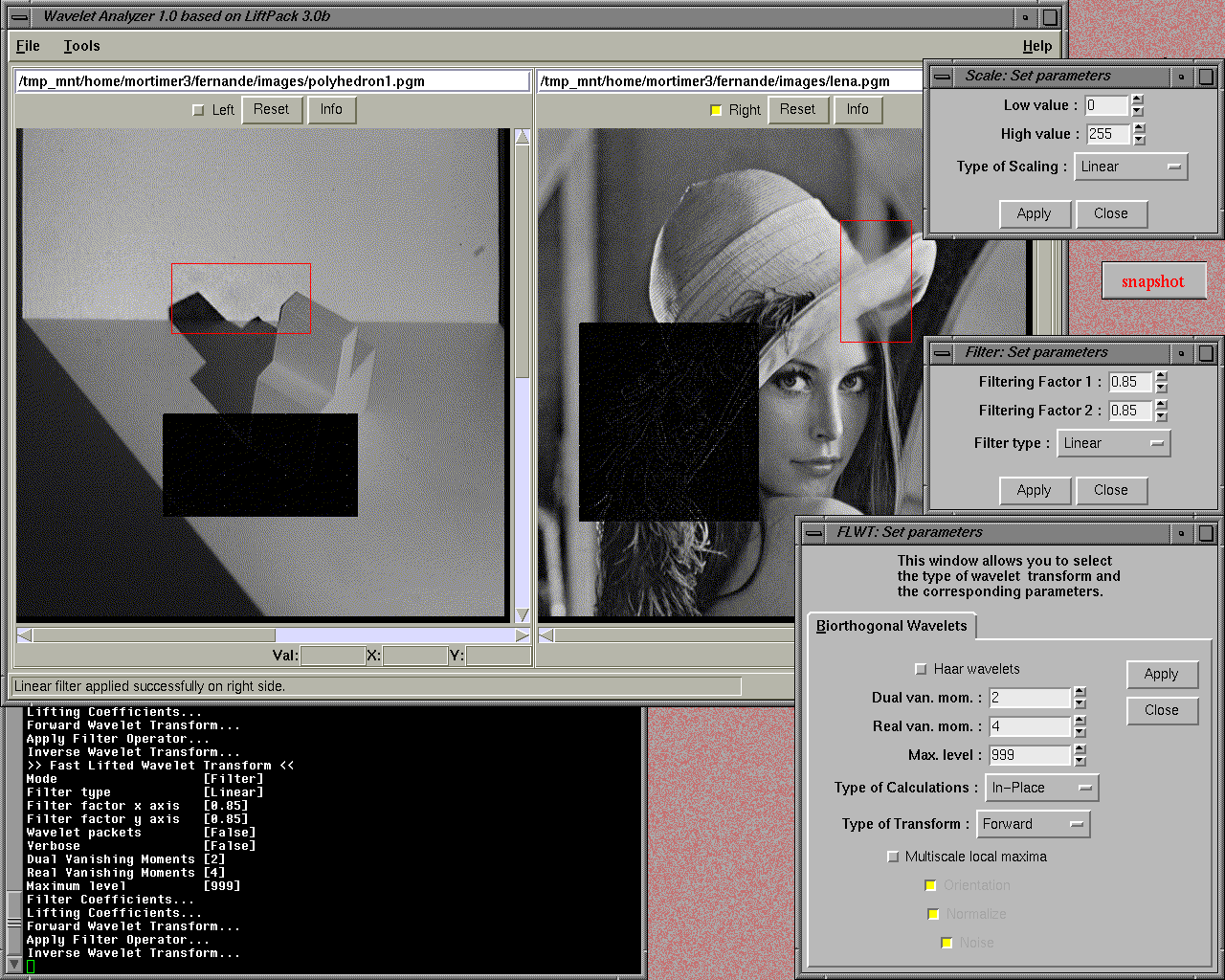The height and width of the screenshot is (980, 1225).
Task: Click the status message about Linear filter
Action: pyautogui.click(x=149, y=686)
